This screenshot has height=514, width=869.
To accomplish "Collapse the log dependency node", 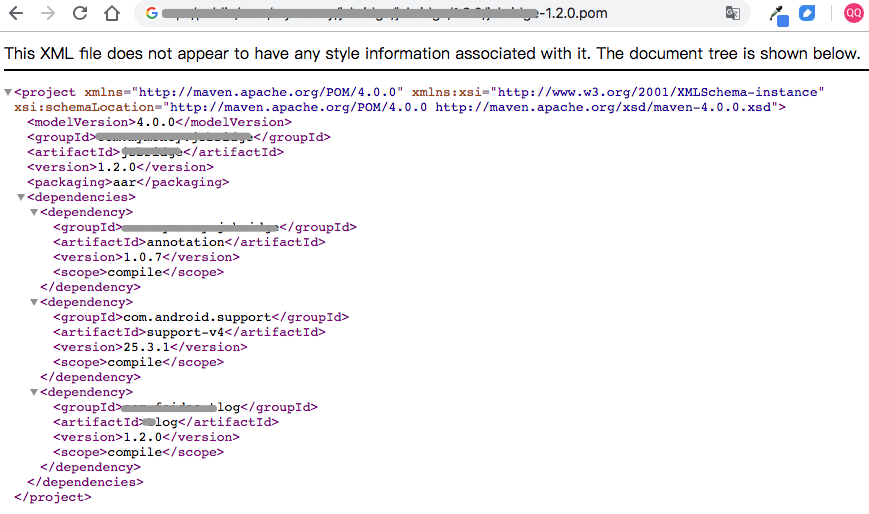I will 34,392.
